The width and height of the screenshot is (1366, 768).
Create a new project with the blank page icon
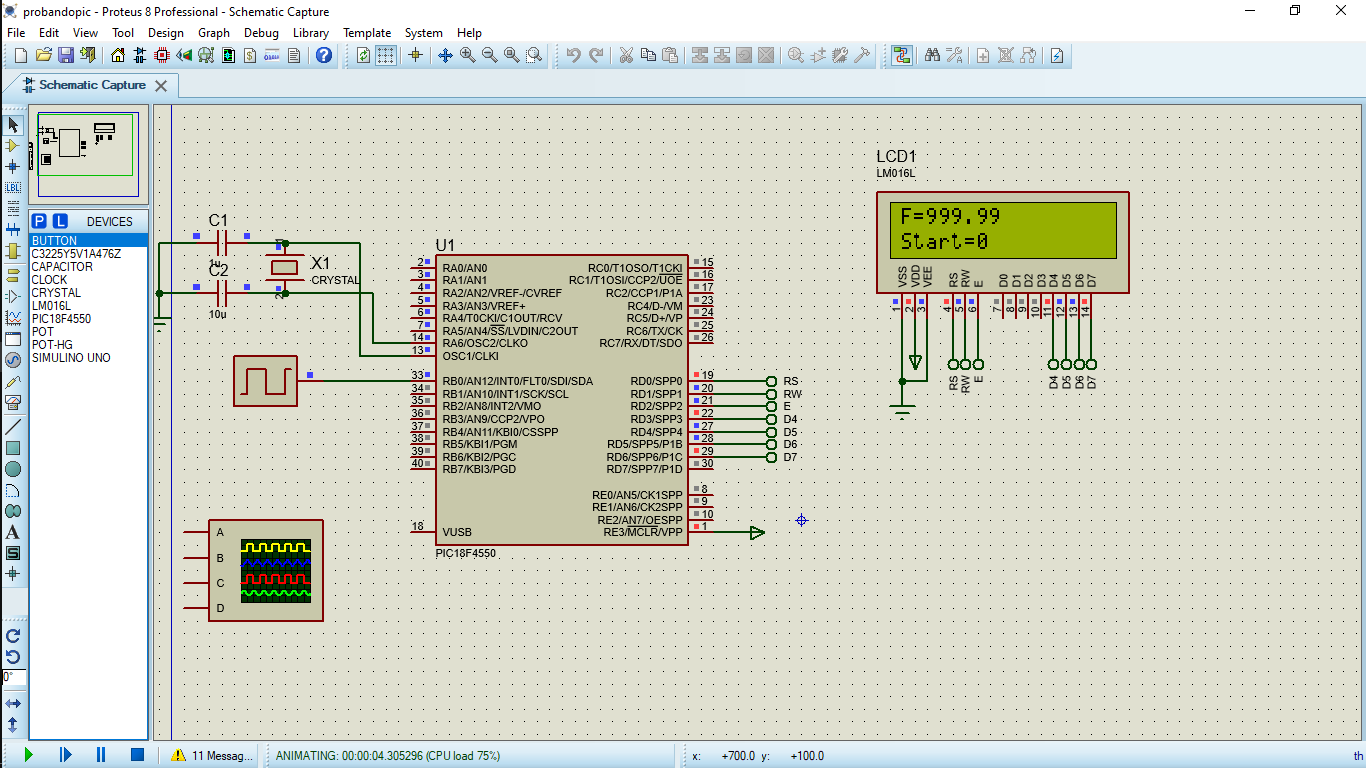21,55
